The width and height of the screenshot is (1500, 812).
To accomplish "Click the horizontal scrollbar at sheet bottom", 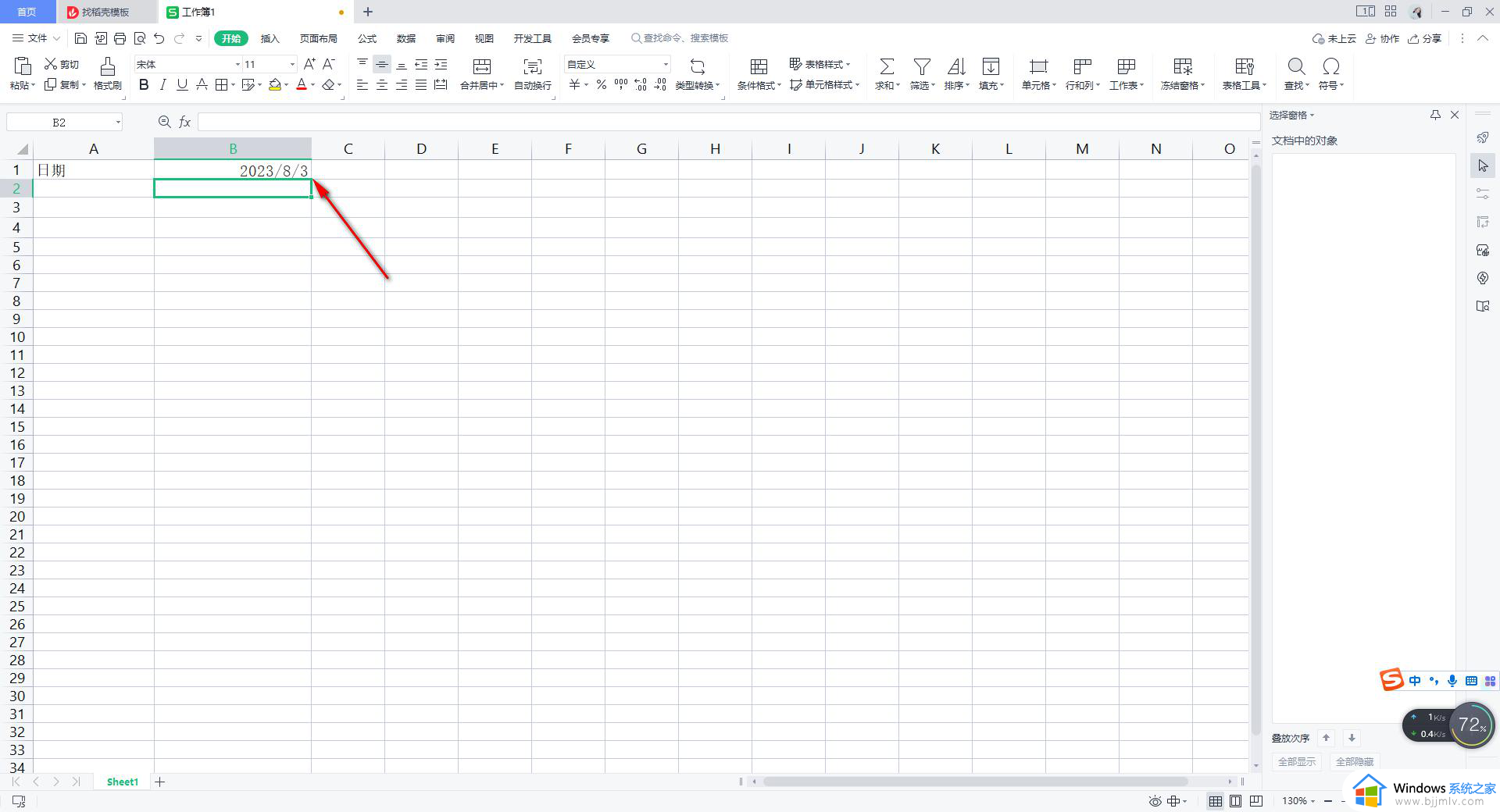I will (975, 782).
